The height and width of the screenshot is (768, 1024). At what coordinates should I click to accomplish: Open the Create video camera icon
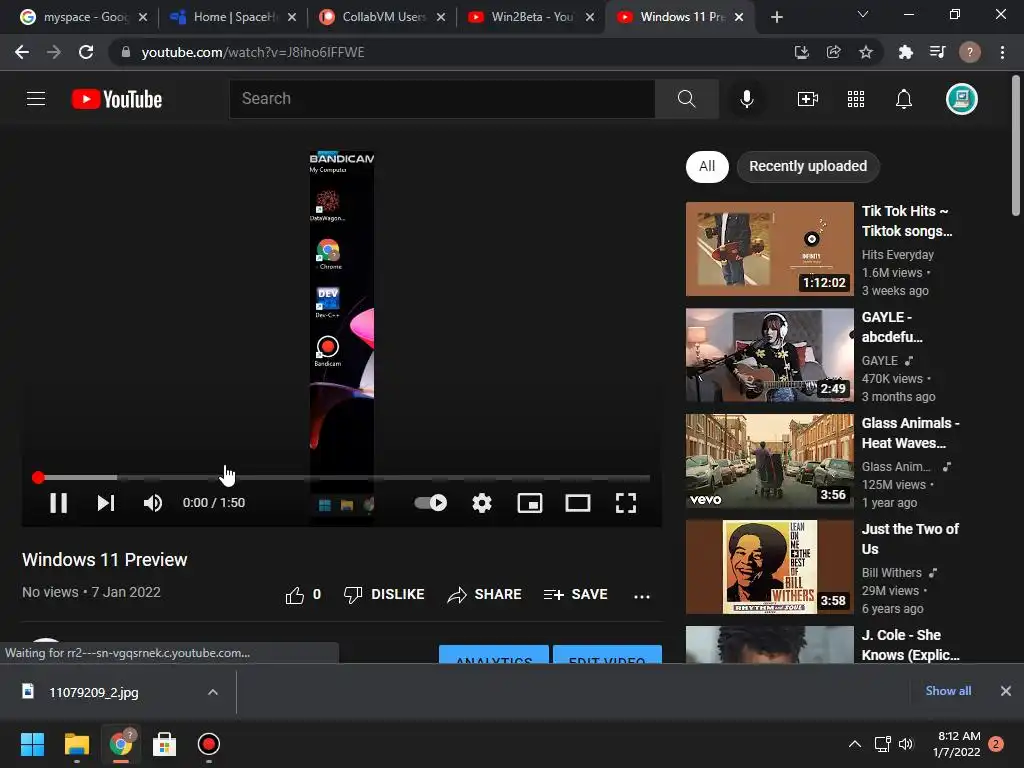pyautogui.click(x=808, y=99)
